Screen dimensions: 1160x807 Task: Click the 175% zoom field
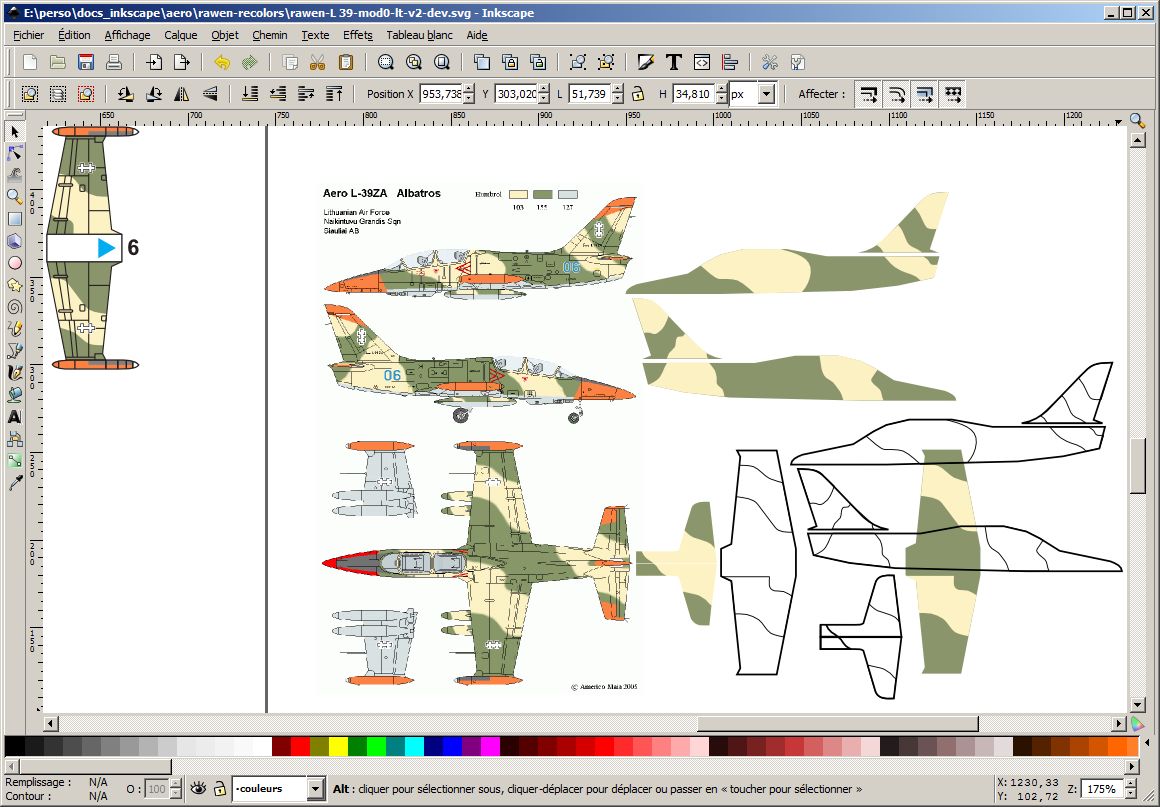coord(1103,789)
